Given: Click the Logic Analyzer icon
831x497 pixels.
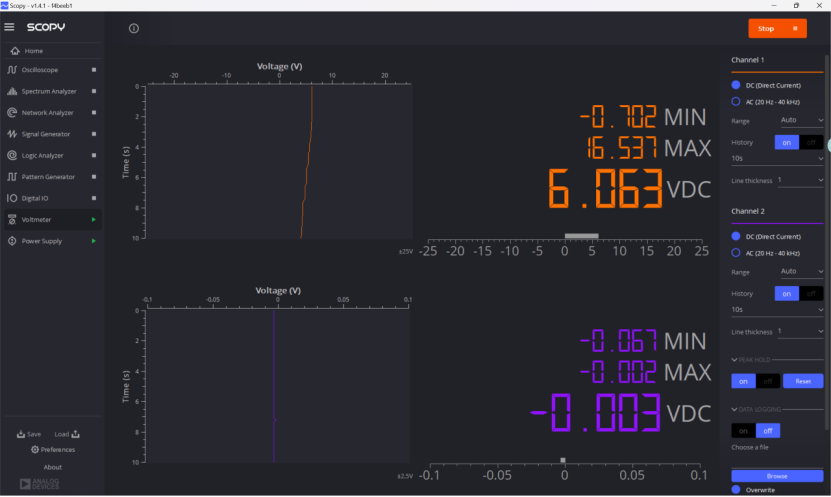Looking at the screenshot, I should [12, 155].
